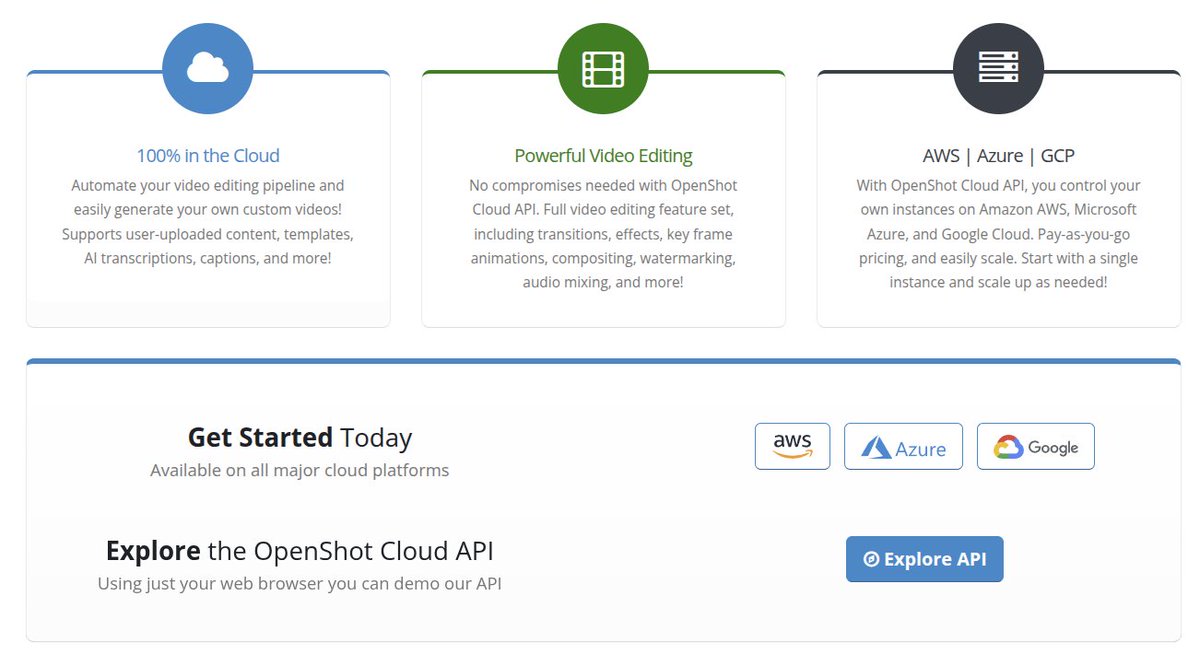Click the 'AWS | Azure | GCP' heading

[997, 155]
